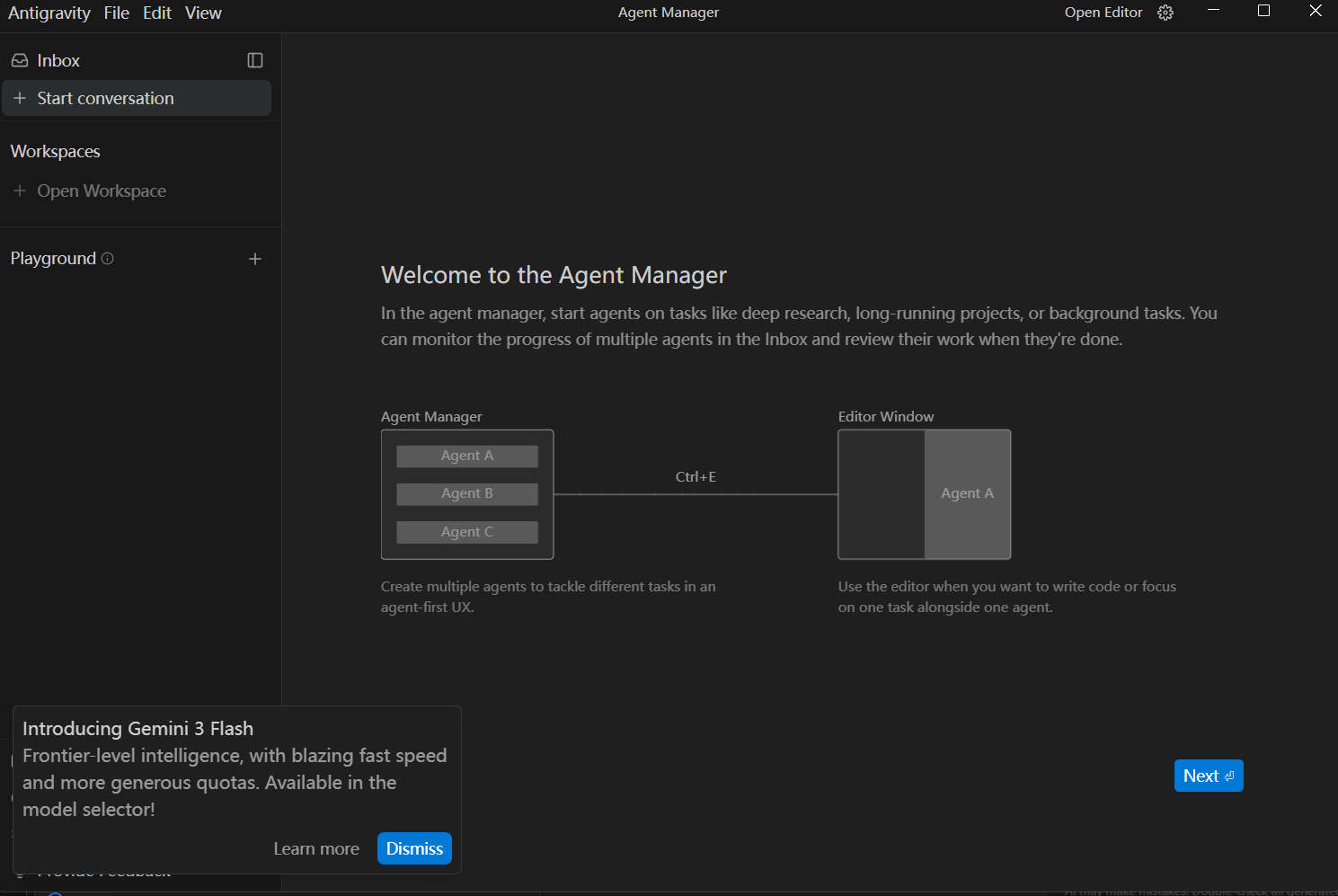Open settings via the gear icon

1165,13
